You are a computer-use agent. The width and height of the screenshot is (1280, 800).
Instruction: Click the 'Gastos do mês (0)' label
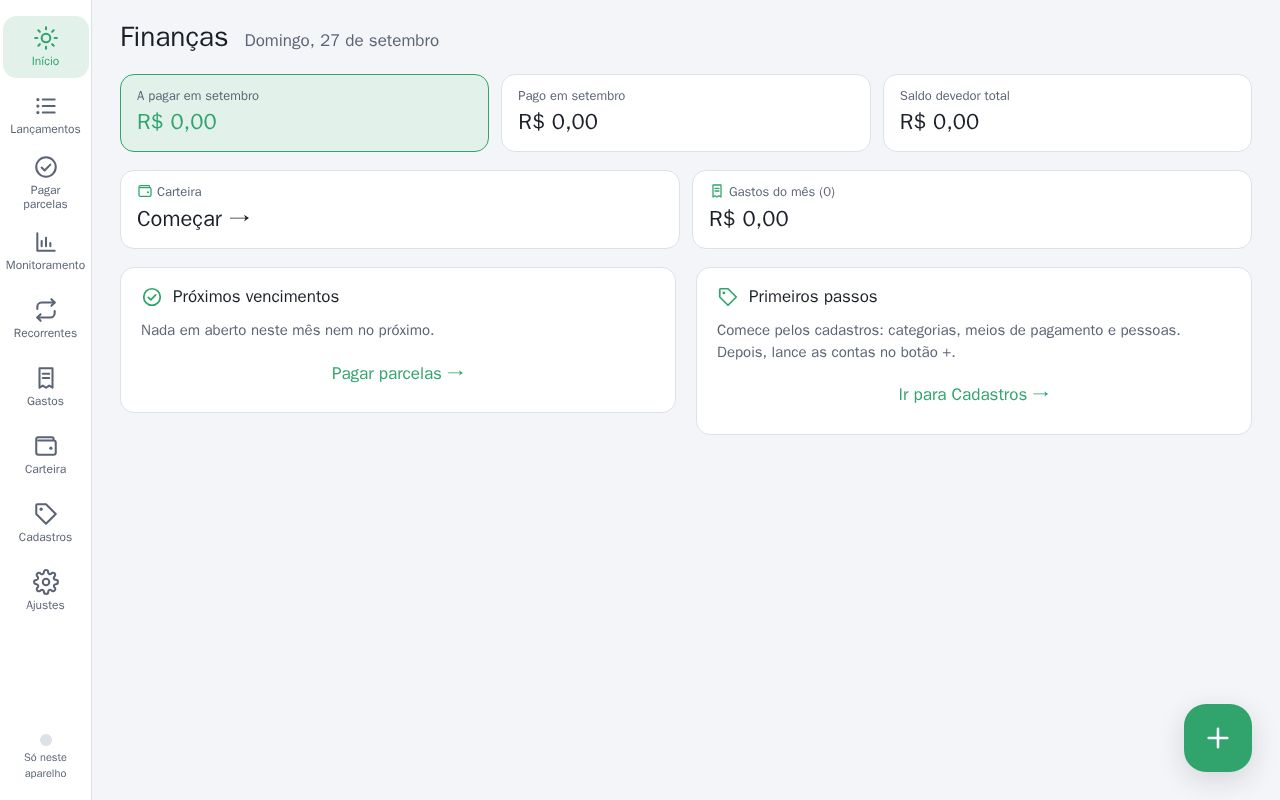tap(782, 192)
